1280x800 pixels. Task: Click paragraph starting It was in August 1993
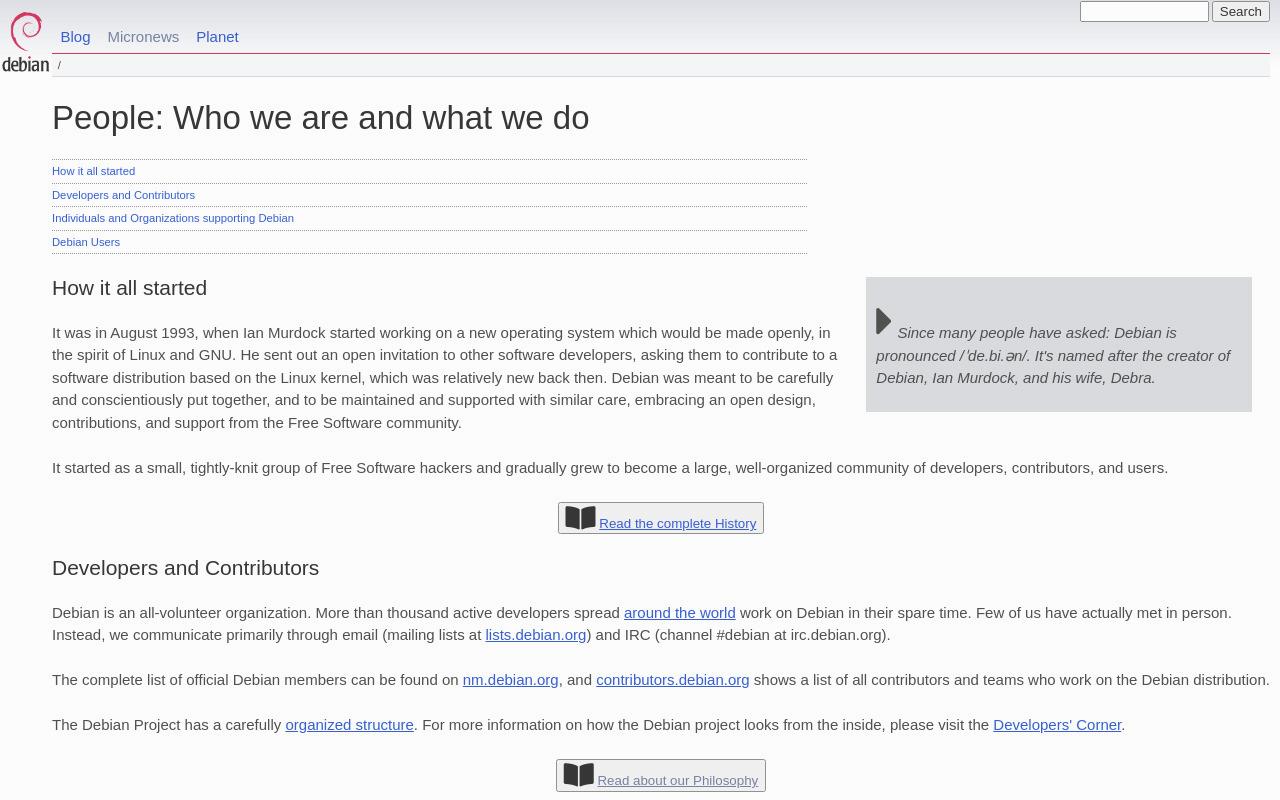445,378
